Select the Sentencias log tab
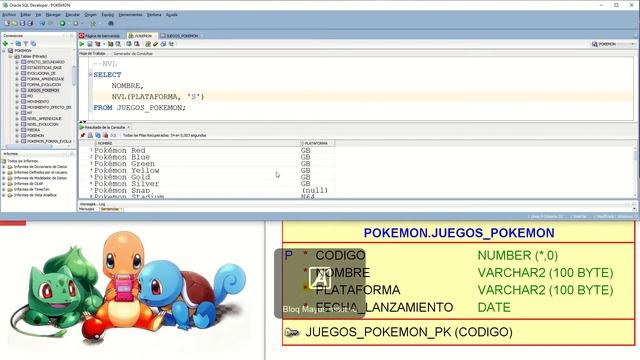The height and width of the screenshot is (360, 640). tap(109, 209)
